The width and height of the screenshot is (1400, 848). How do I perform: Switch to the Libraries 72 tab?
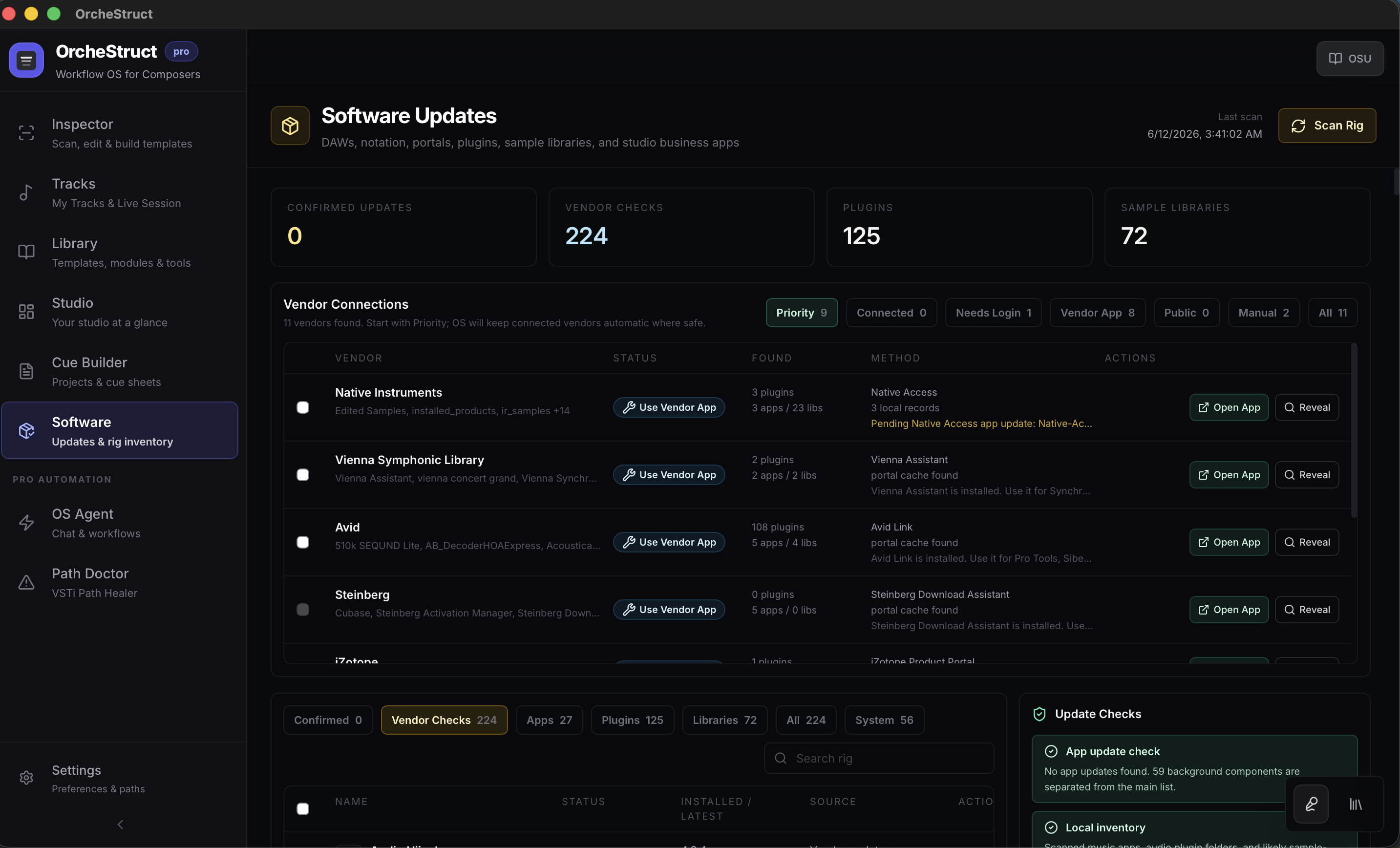pyautogui.click(x=725, y=720)
